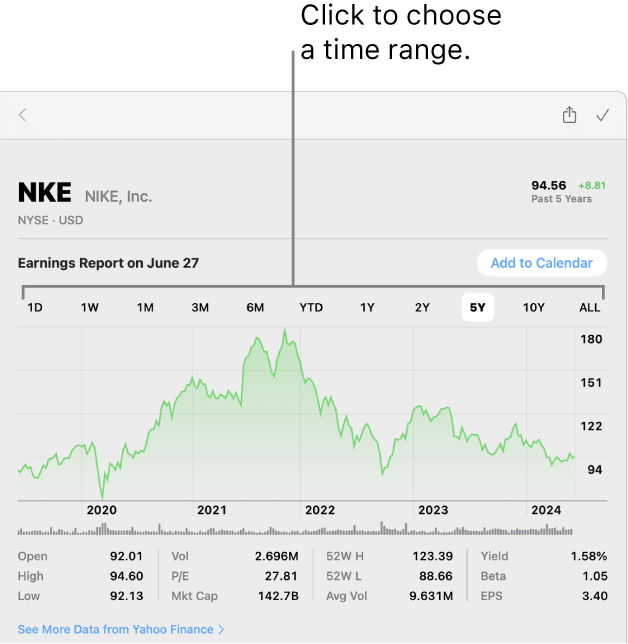Switch chart to 1W range

[90, 307]
